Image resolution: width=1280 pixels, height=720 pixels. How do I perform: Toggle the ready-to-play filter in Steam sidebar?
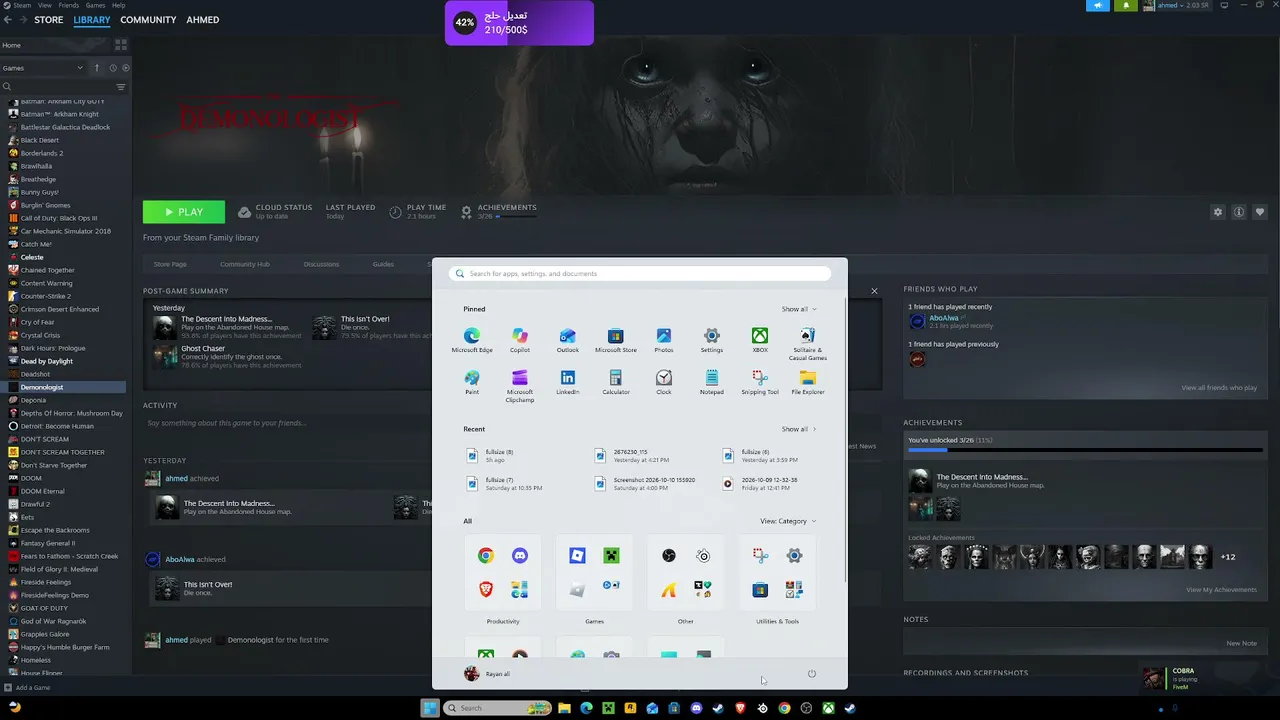[x=125, y=68]
